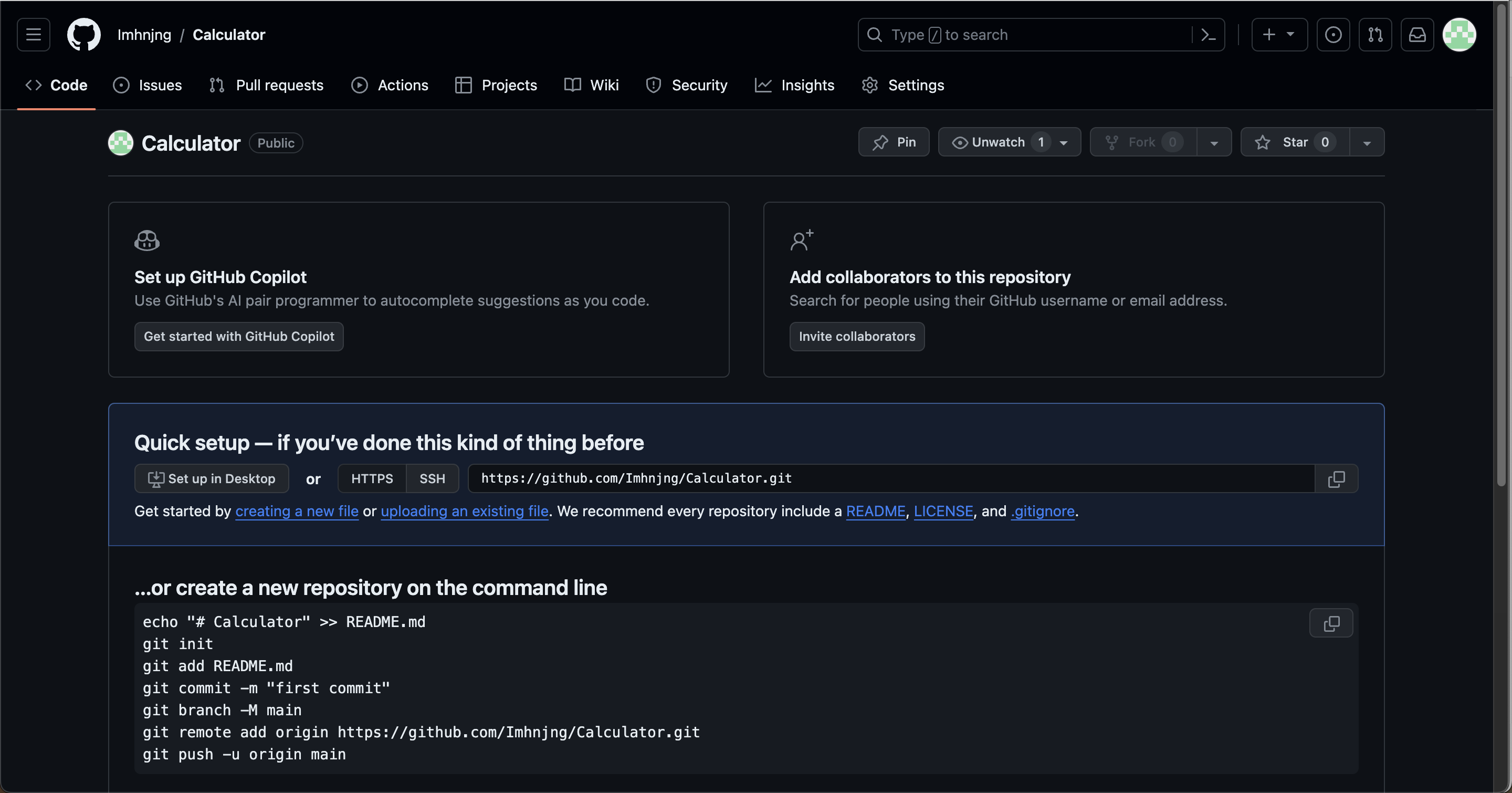Select the repository clone URL field
This screenshot has width=1512, height=793.
[891, 479]
